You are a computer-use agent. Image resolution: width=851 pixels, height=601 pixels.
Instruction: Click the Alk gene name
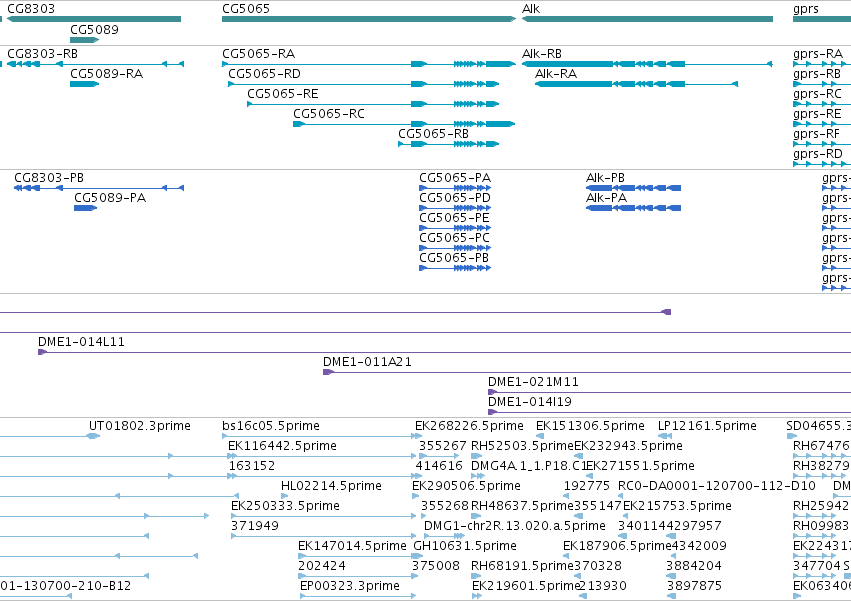pos(531,9)
